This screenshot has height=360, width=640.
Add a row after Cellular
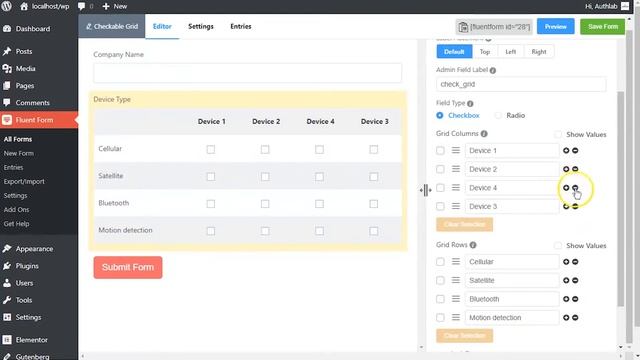pos(566,262)
